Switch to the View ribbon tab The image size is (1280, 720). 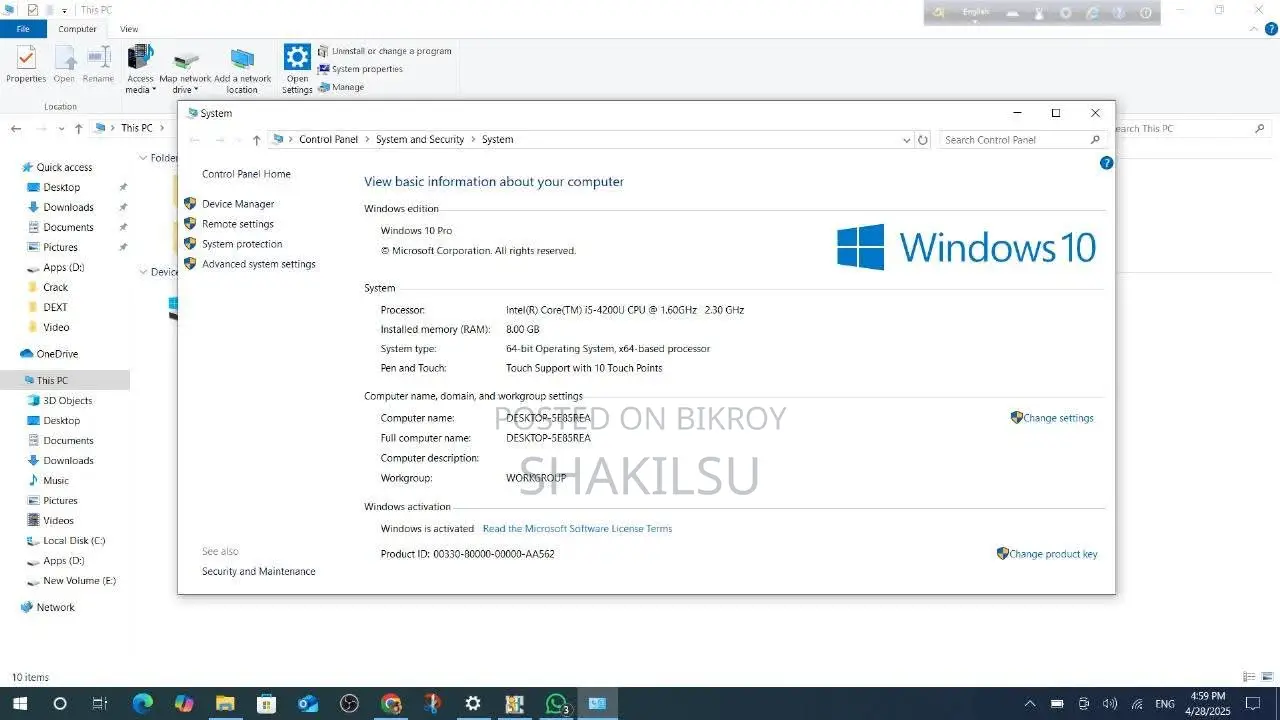coord(129,29)
